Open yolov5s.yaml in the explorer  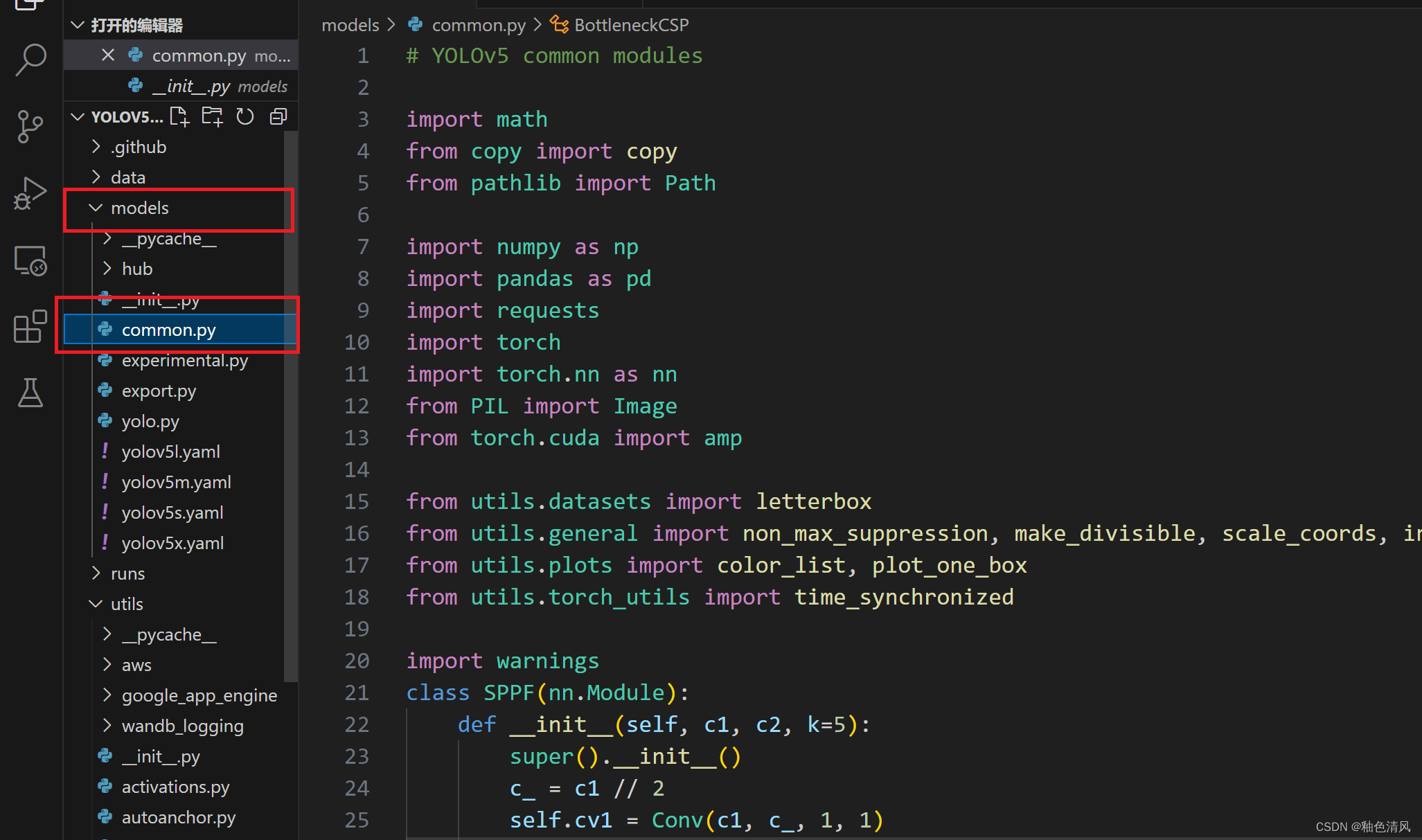[x=172, y=512]
